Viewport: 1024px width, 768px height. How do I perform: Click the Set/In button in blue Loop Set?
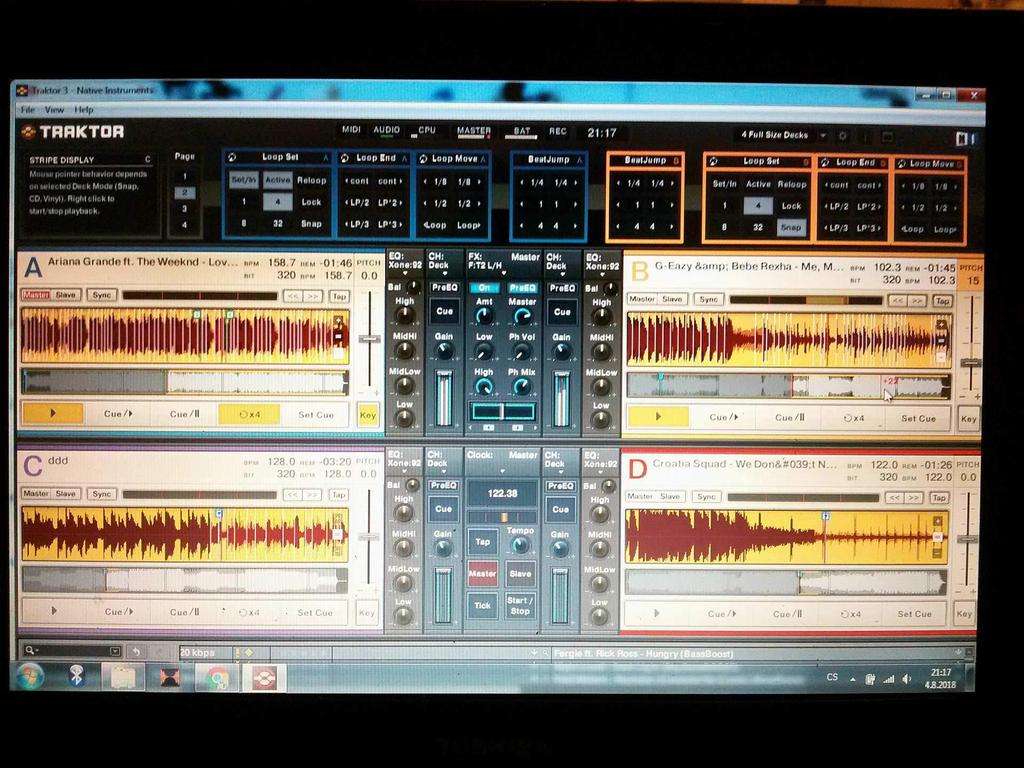[x=244, y=180]
